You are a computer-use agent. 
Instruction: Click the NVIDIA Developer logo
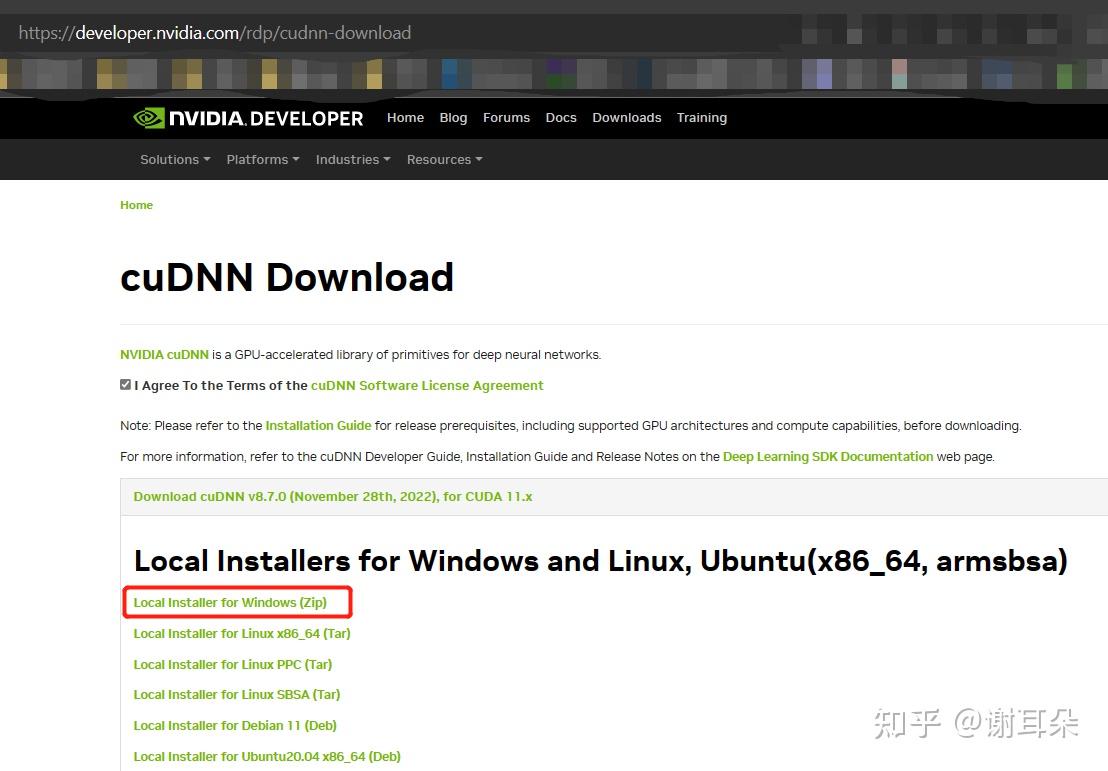click(x=248, y=118)
